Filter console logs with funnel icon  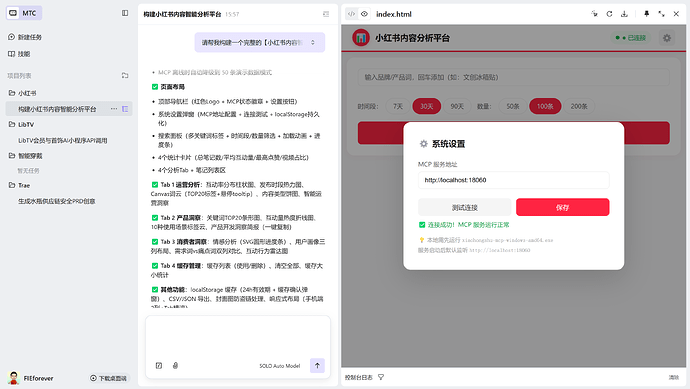point(381,377)
